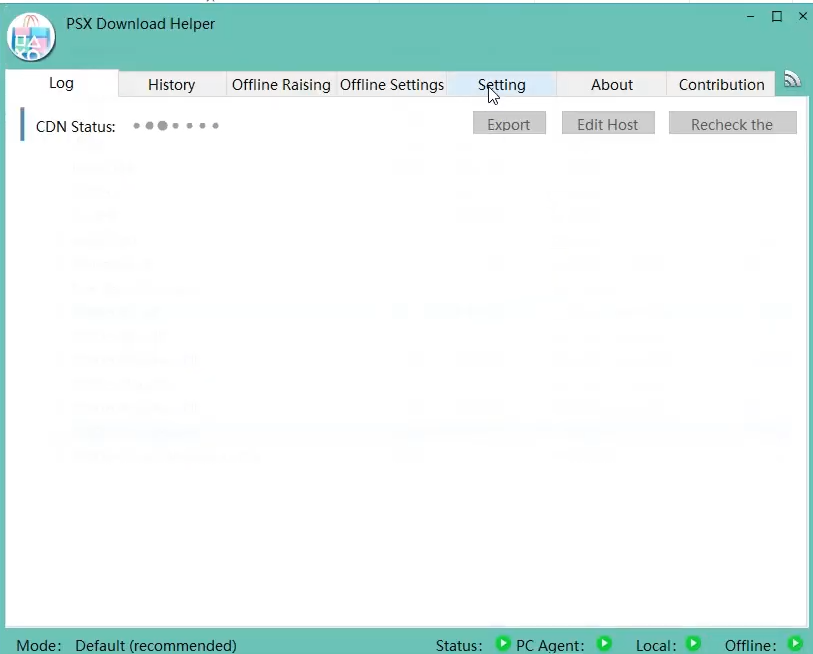Screen dimensions: 813x654
Task: Click the green Local indicator icon
Action: [693, 644]
